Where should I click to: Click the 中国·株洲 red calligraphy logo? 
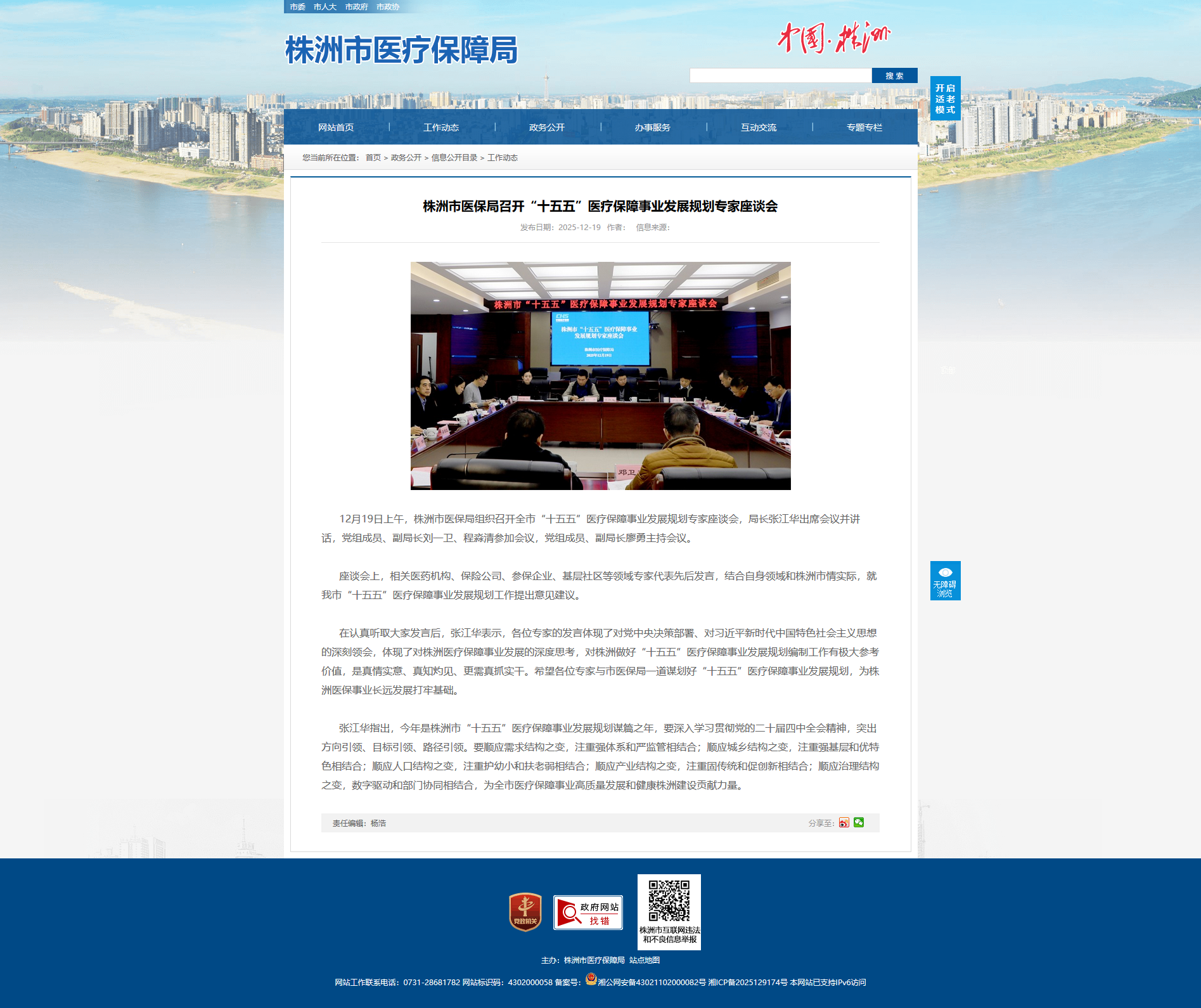pos(833,38)
